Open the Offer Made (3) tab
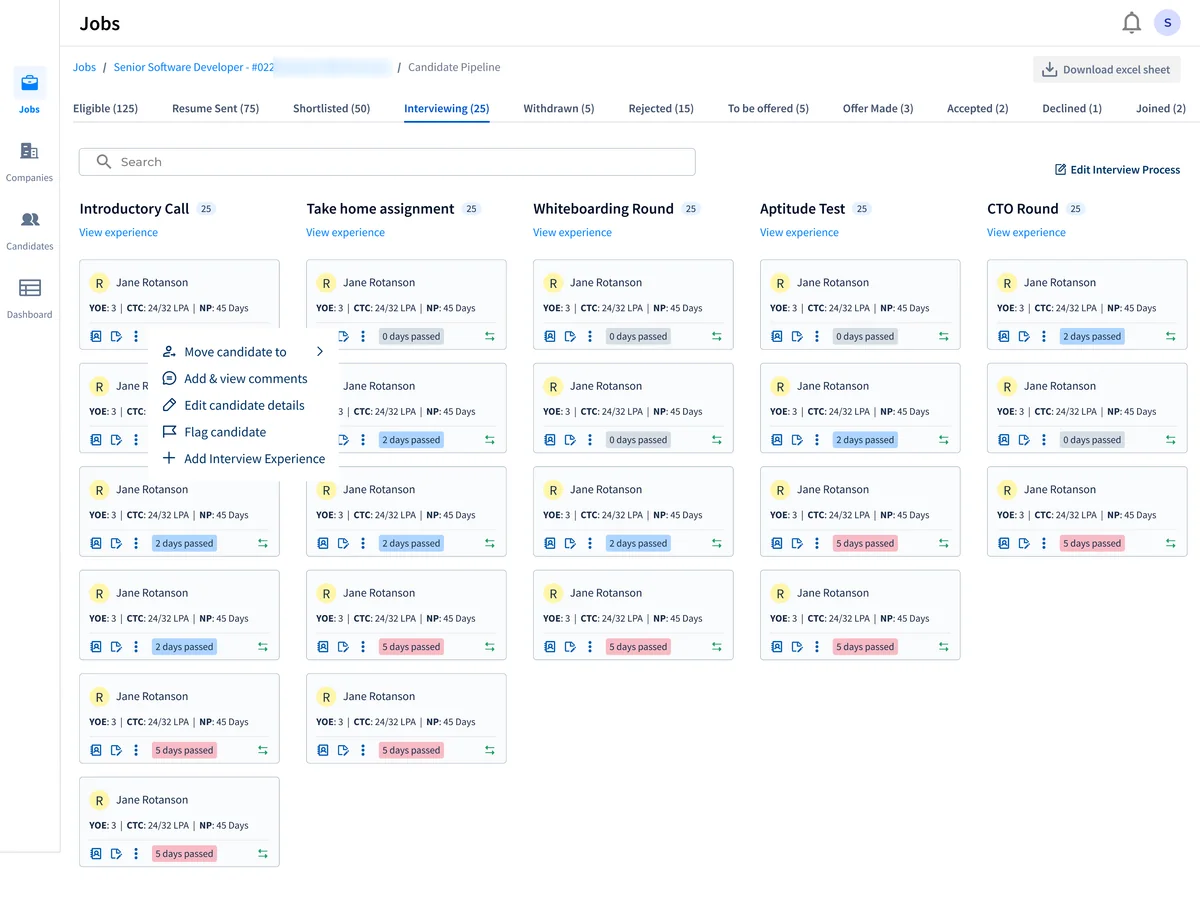Viewport: 1200px width, 897px height. pos(878,108)
